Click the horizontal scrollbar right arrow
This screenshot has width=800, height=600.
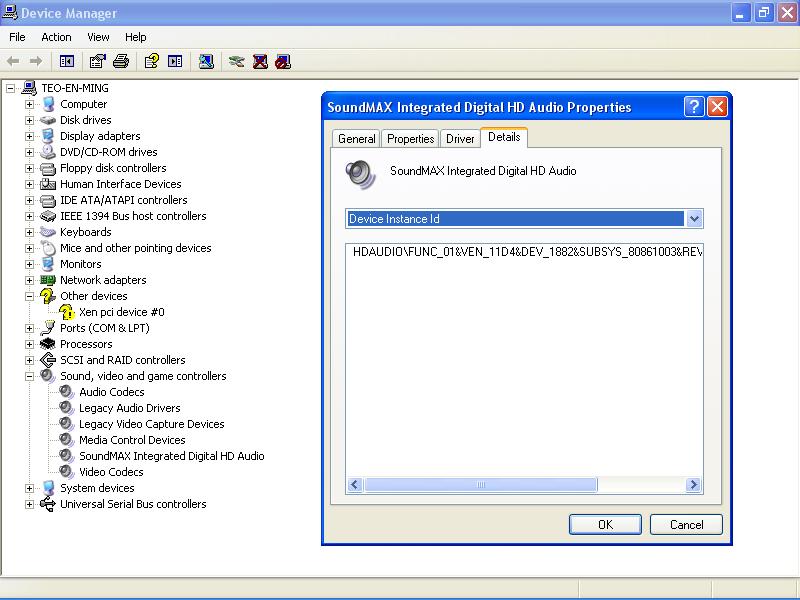(x=694, y=485)
